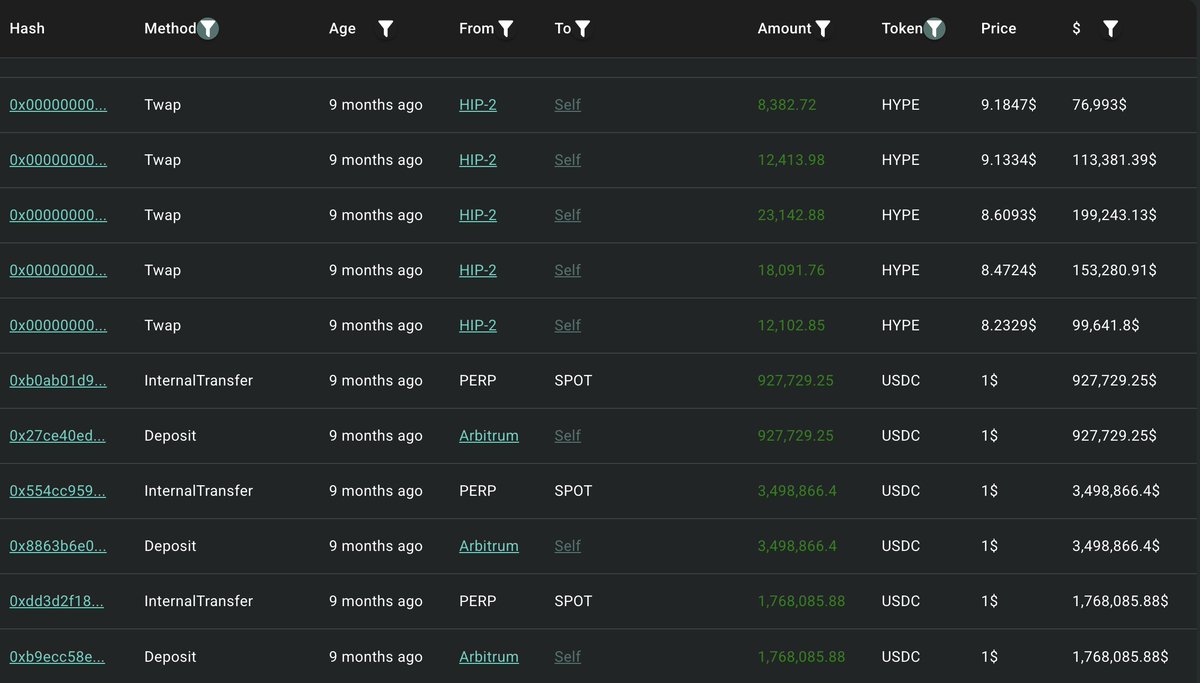The image size is (1200, 683).
Task: Open the Token column filter icon
Action: [934, 29]
